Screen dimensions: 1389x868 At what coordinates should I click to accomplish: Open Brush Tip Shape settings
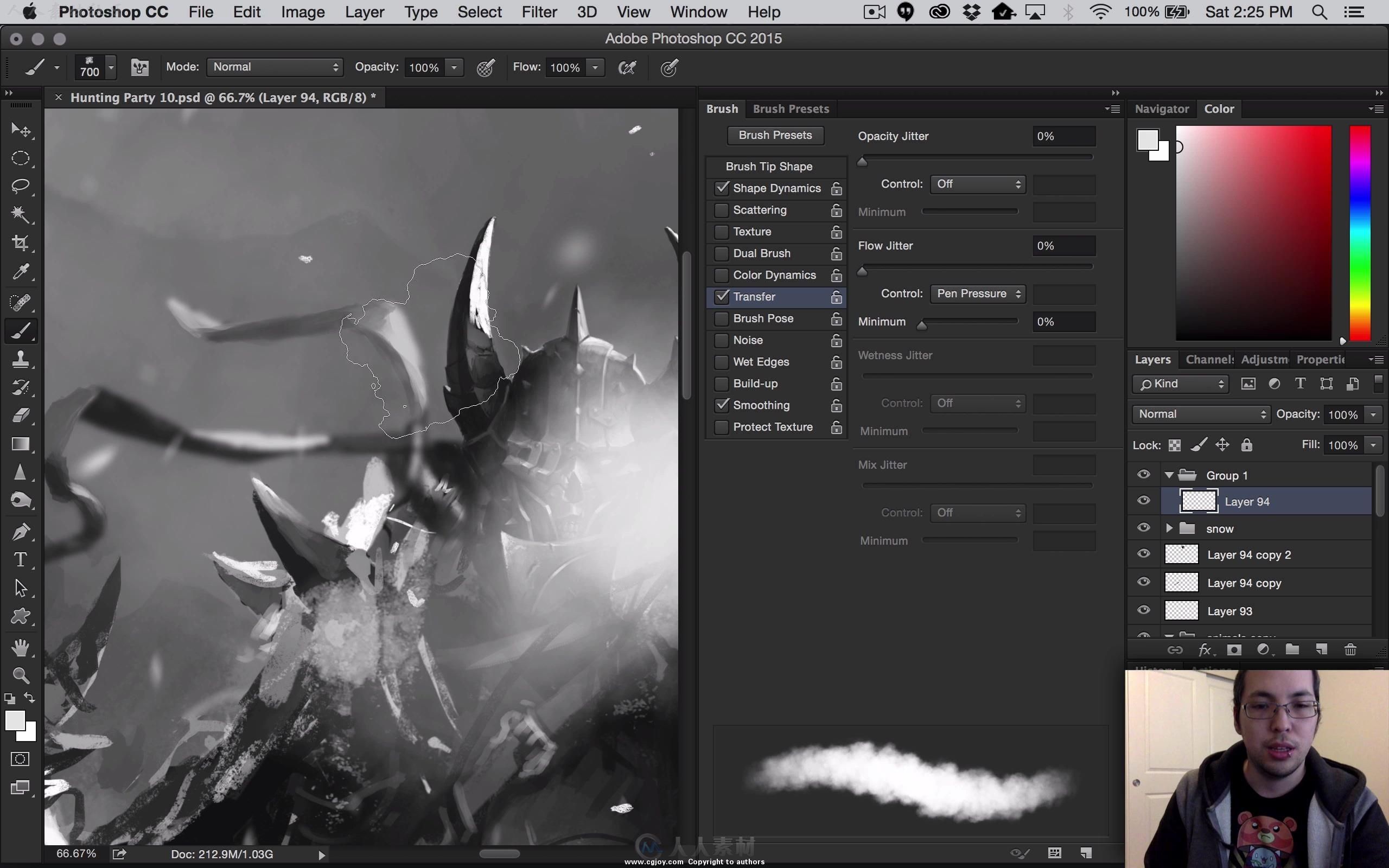coord(769,167)
